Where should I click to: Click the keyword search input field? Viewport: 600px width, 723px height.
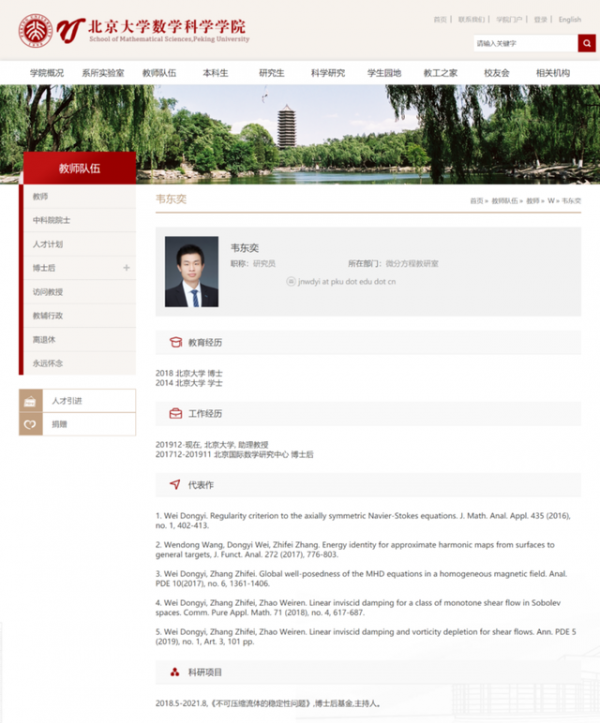pos(524,43)
